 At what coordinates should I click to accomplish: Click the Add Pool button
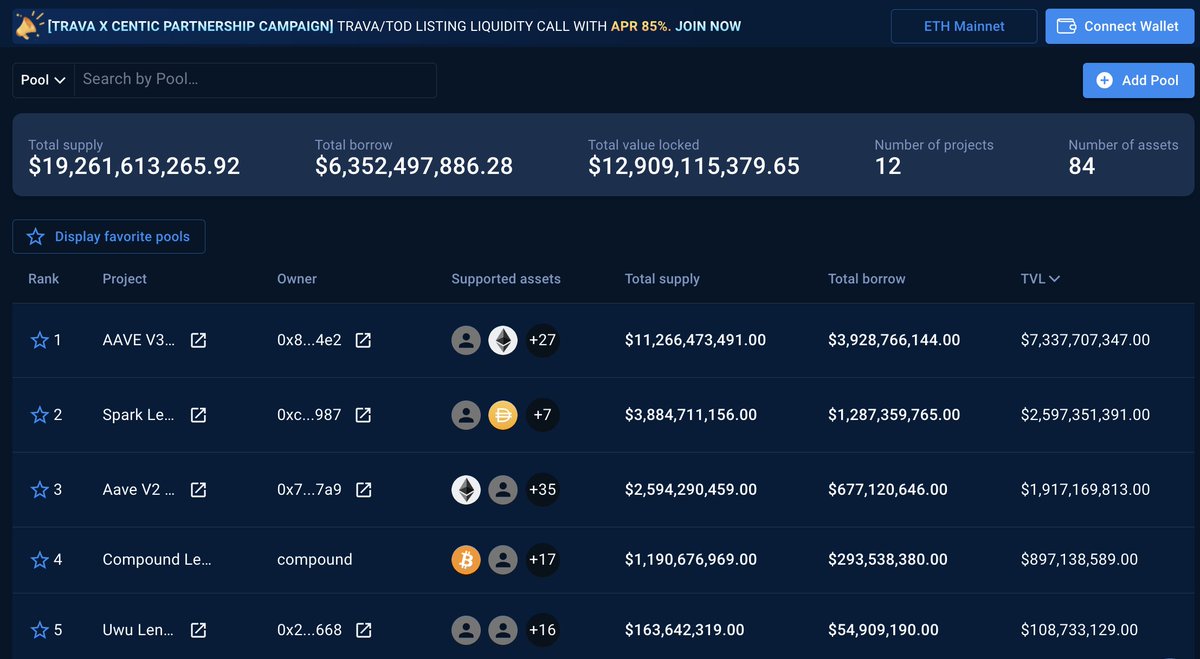click(1138, 80)
